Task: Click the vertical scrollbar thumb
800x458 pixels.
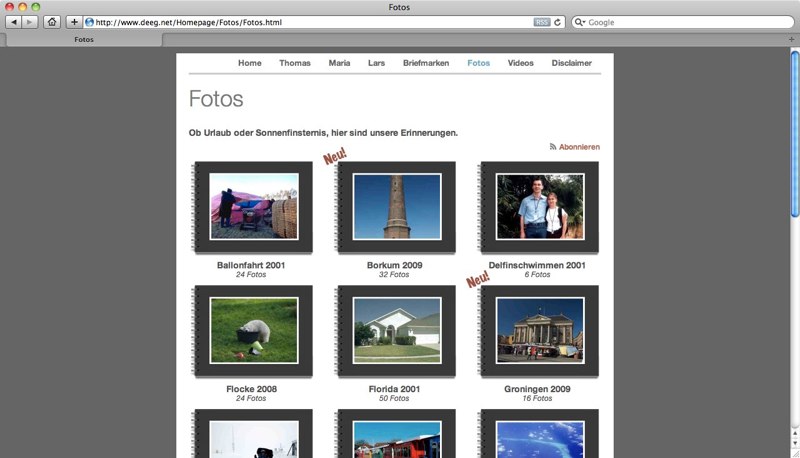Action: pyautogui.click(x=795, y=130)
